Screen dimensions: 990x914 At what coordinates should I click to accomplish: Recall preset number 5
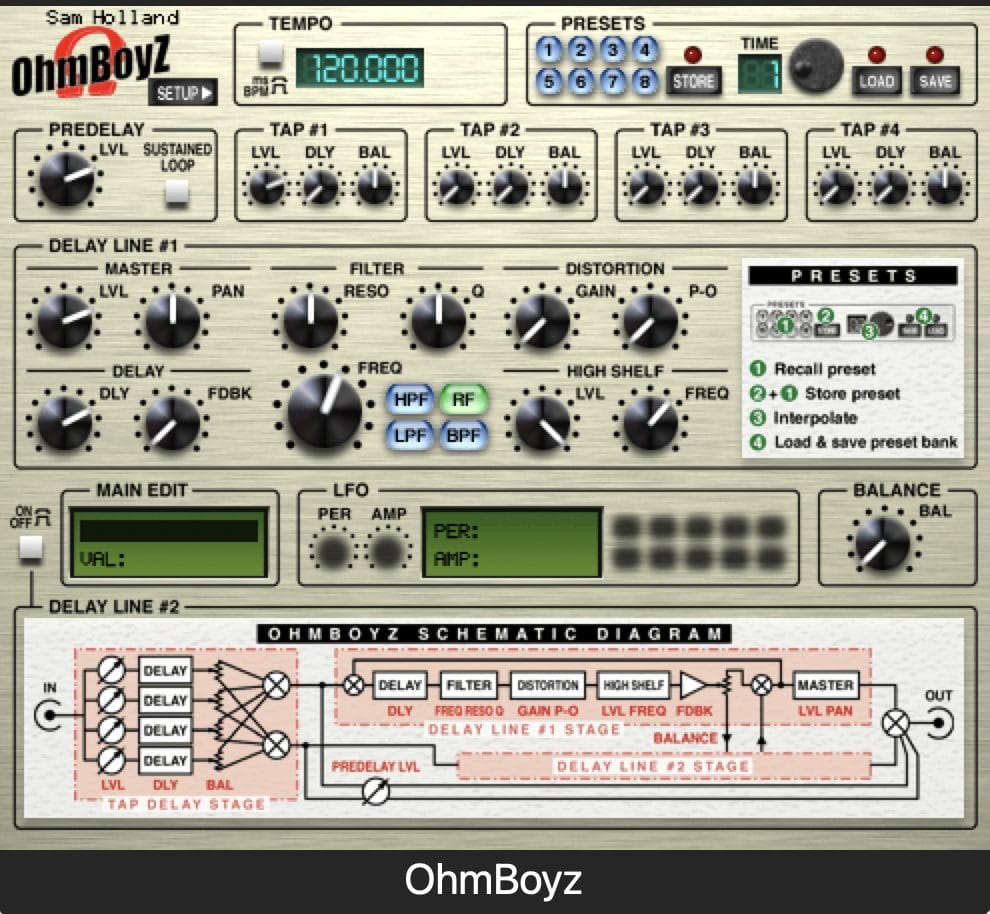549,81
